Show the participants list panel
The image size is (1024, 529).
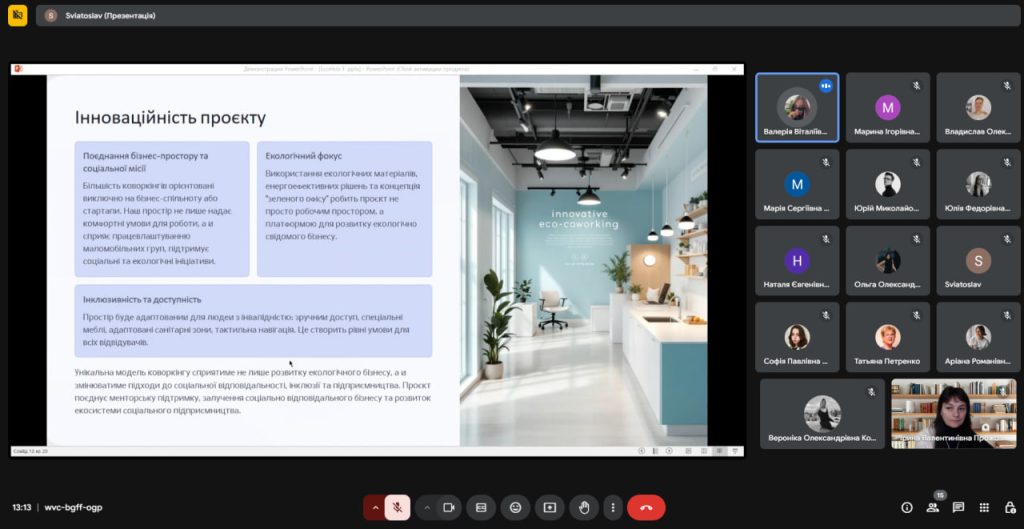click(x=933, y=507)
